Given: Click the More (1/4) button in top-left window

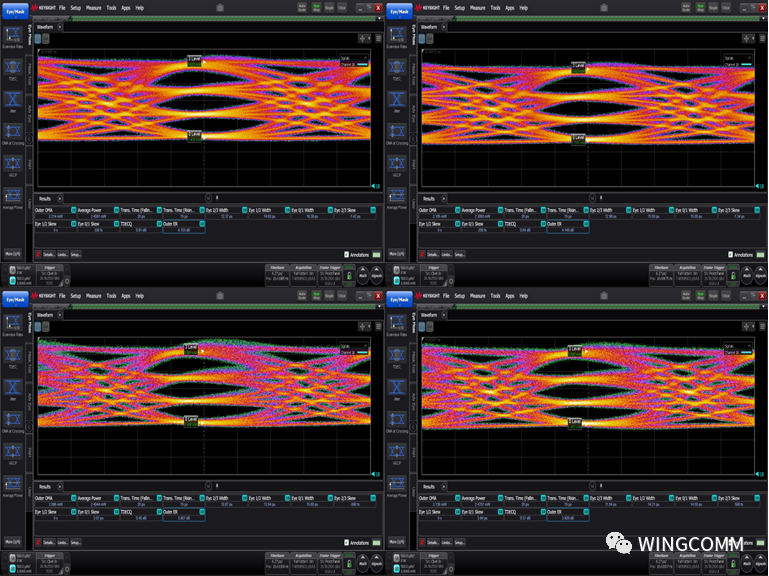Looking at the screenshot, I should (13, 254).
